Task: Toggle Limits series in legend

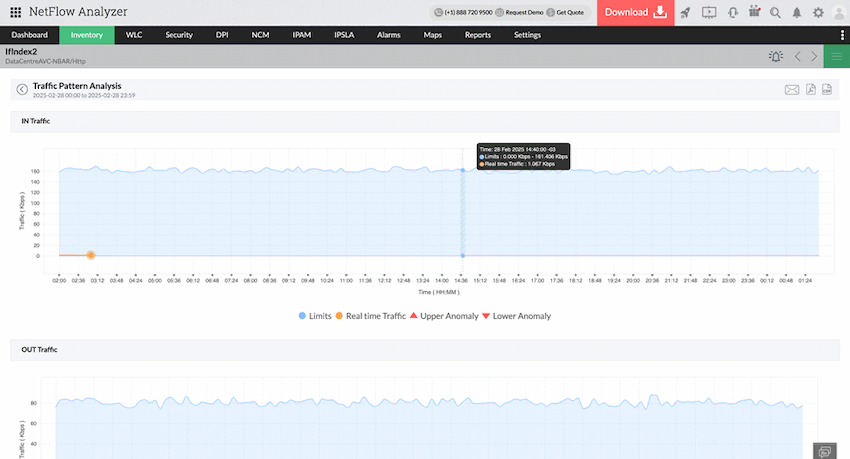Action: click(315, 316)
